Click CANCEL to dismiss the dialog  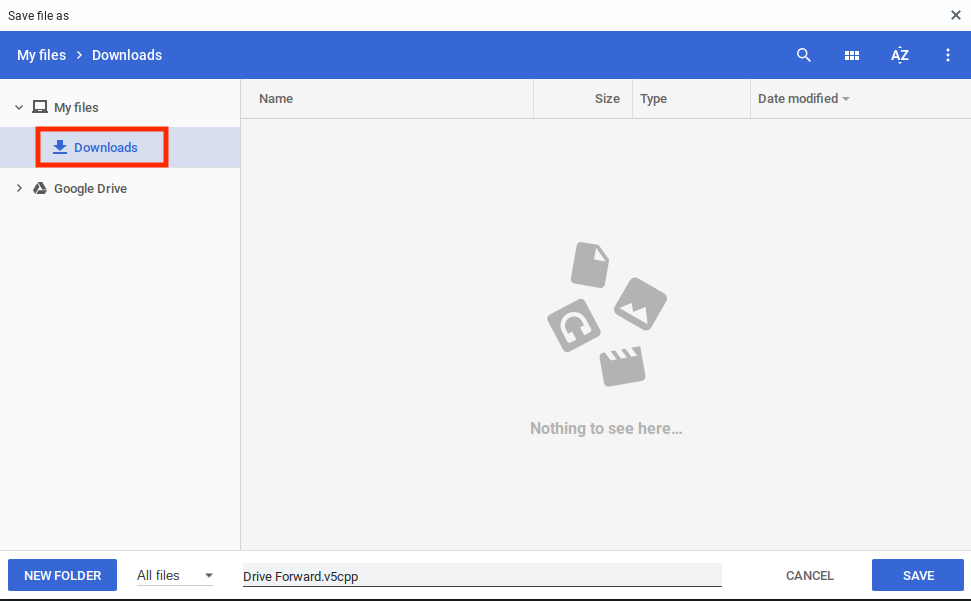[809, 575]
